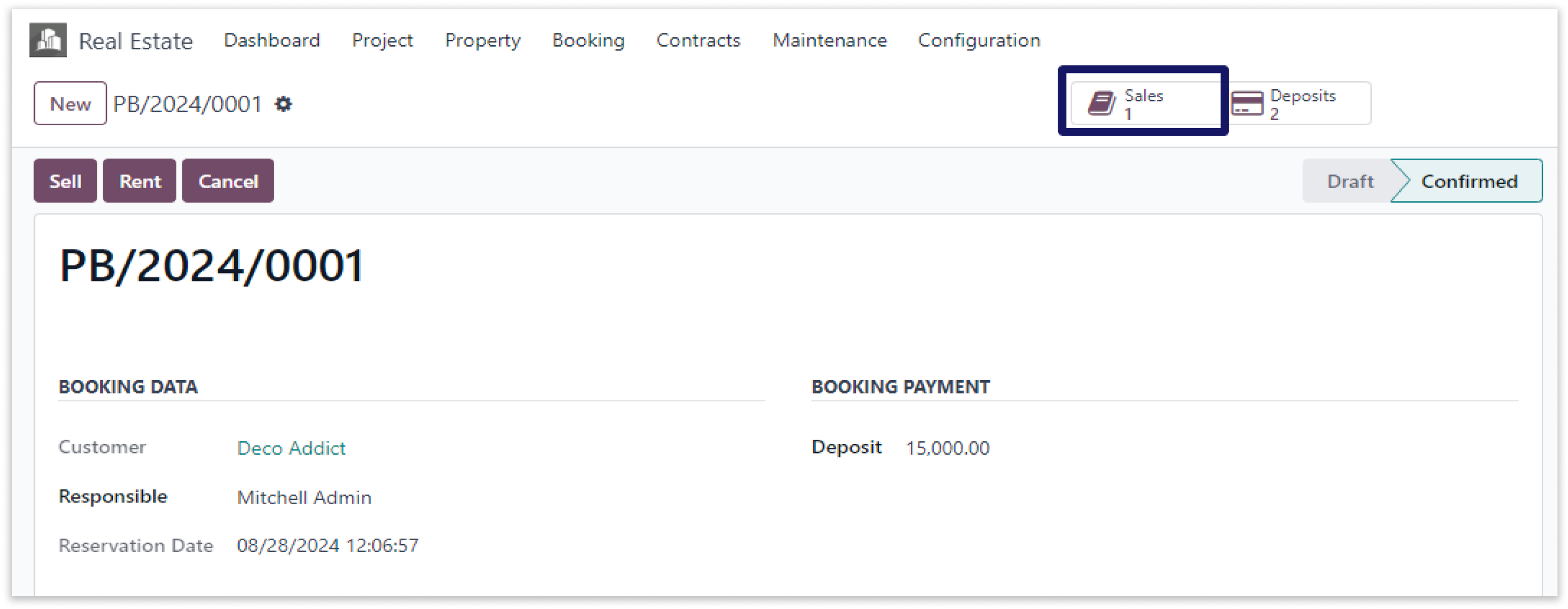Open the Contracts menu

click(x=699, y=40)
